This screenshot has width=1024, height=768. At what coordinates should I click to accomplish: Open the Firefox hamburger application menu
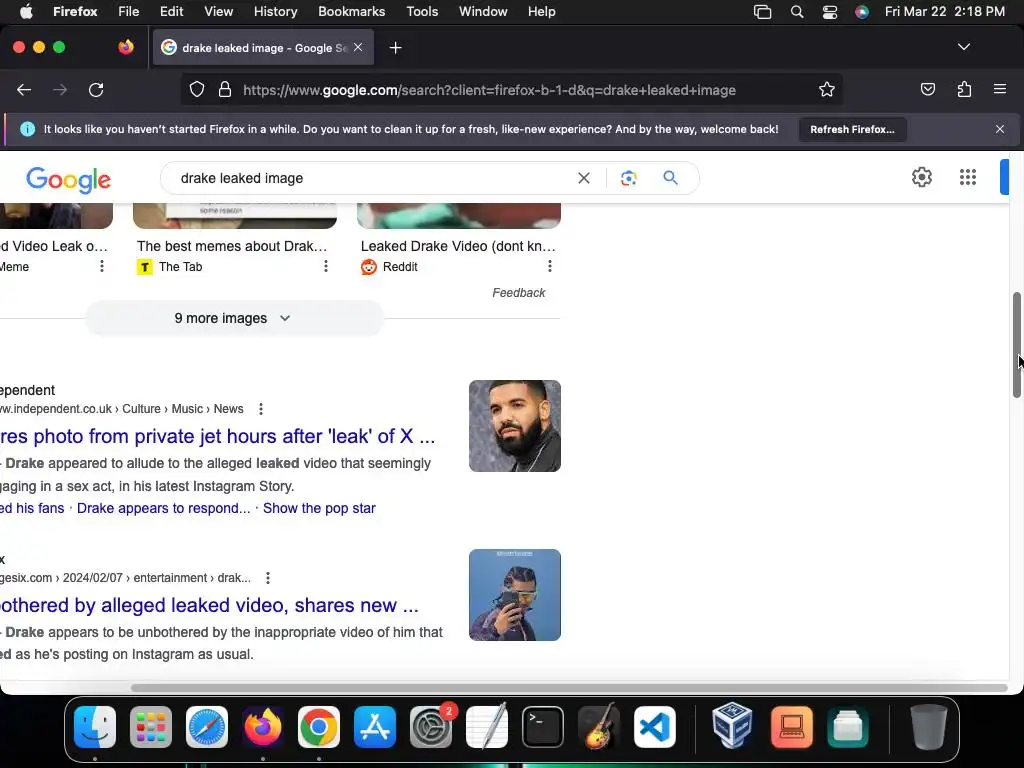point(1000,89)
